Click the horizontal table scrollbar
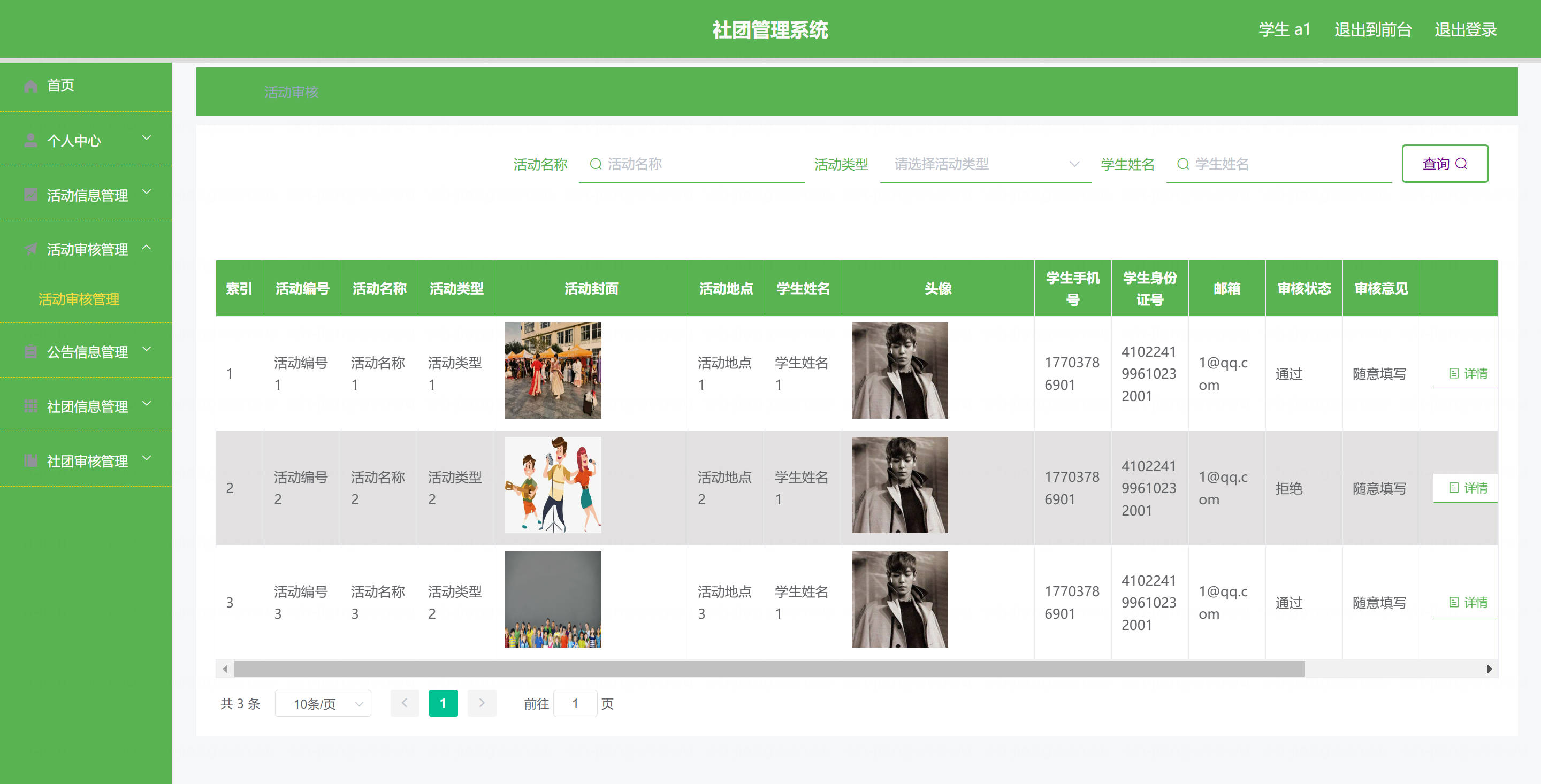1541x784 pixels. pos(769,668)
